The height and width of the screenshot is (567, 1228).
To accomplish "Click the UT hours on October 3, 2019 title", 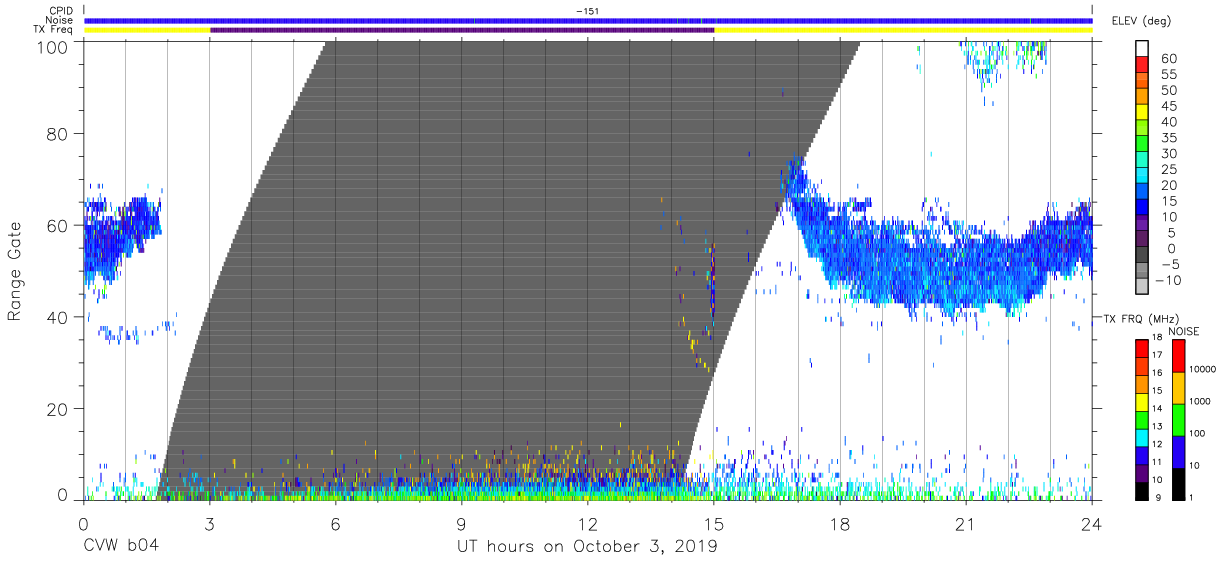I will click(x=587, y=546).
